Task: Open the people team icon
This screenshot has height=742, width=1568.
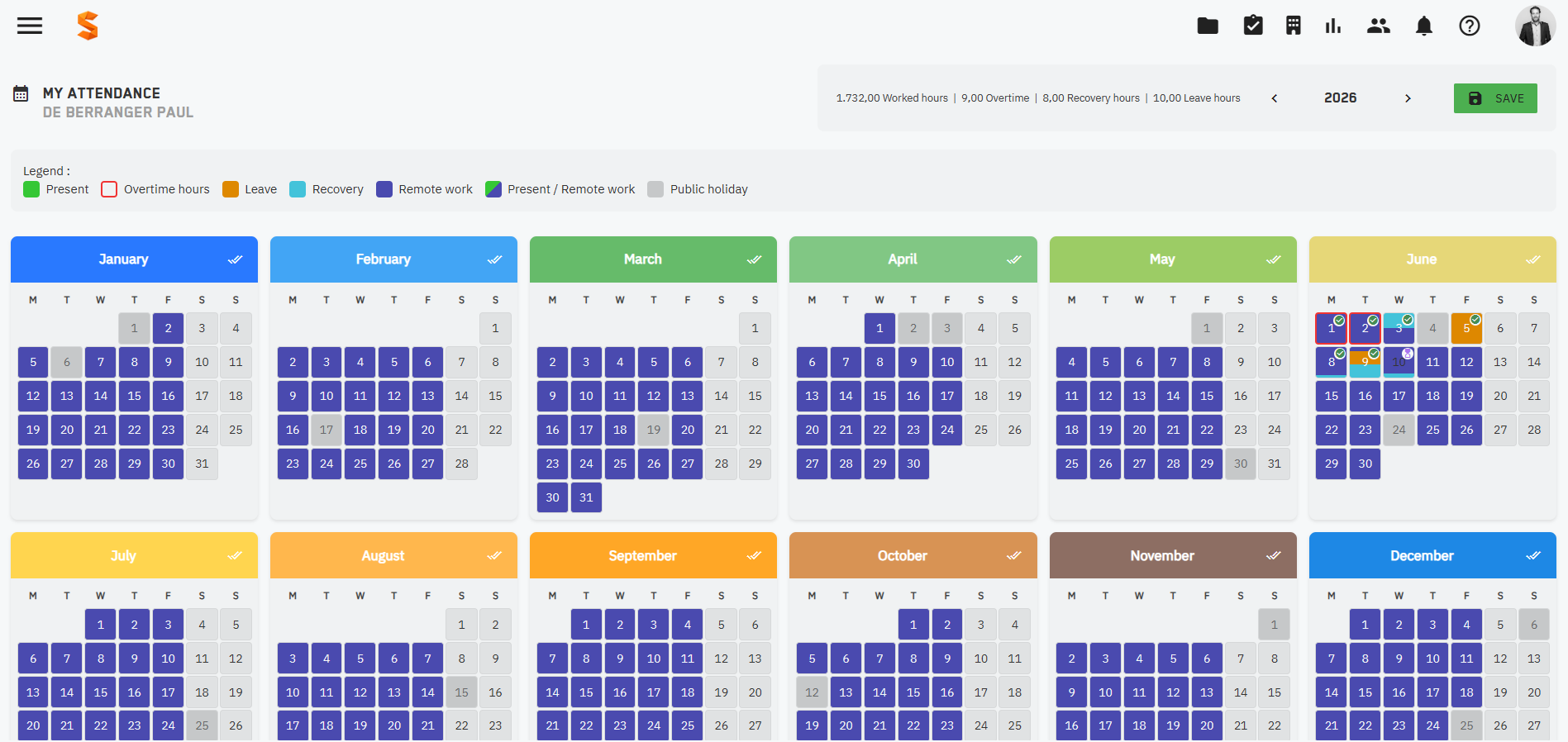Action: 1379,26
